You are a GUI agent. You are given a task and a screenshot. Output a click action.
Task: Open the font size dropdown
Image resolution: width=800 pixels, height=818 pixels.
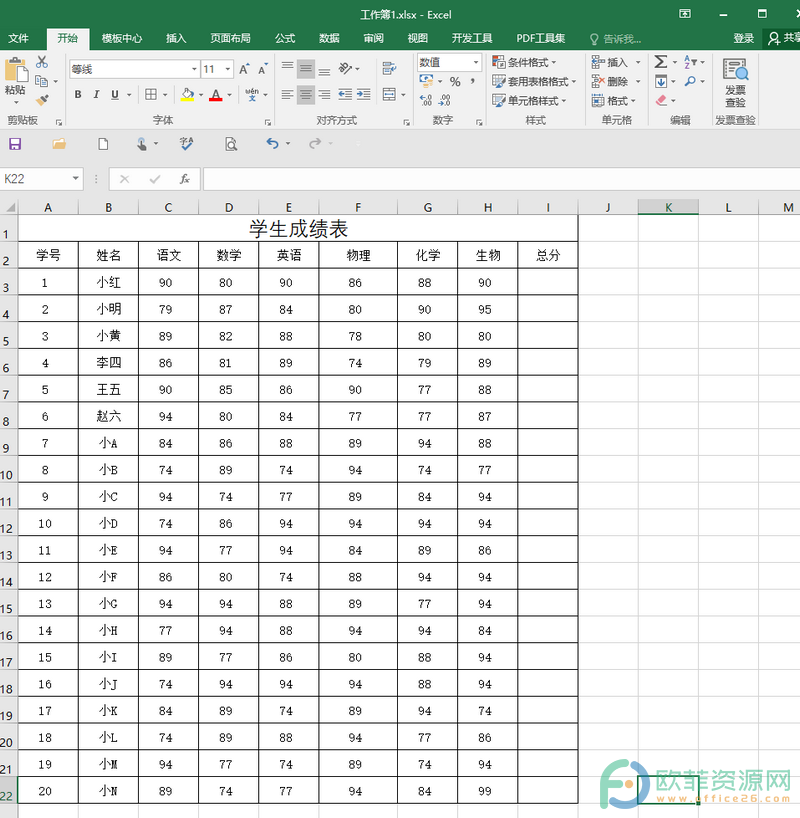[228, 69]
